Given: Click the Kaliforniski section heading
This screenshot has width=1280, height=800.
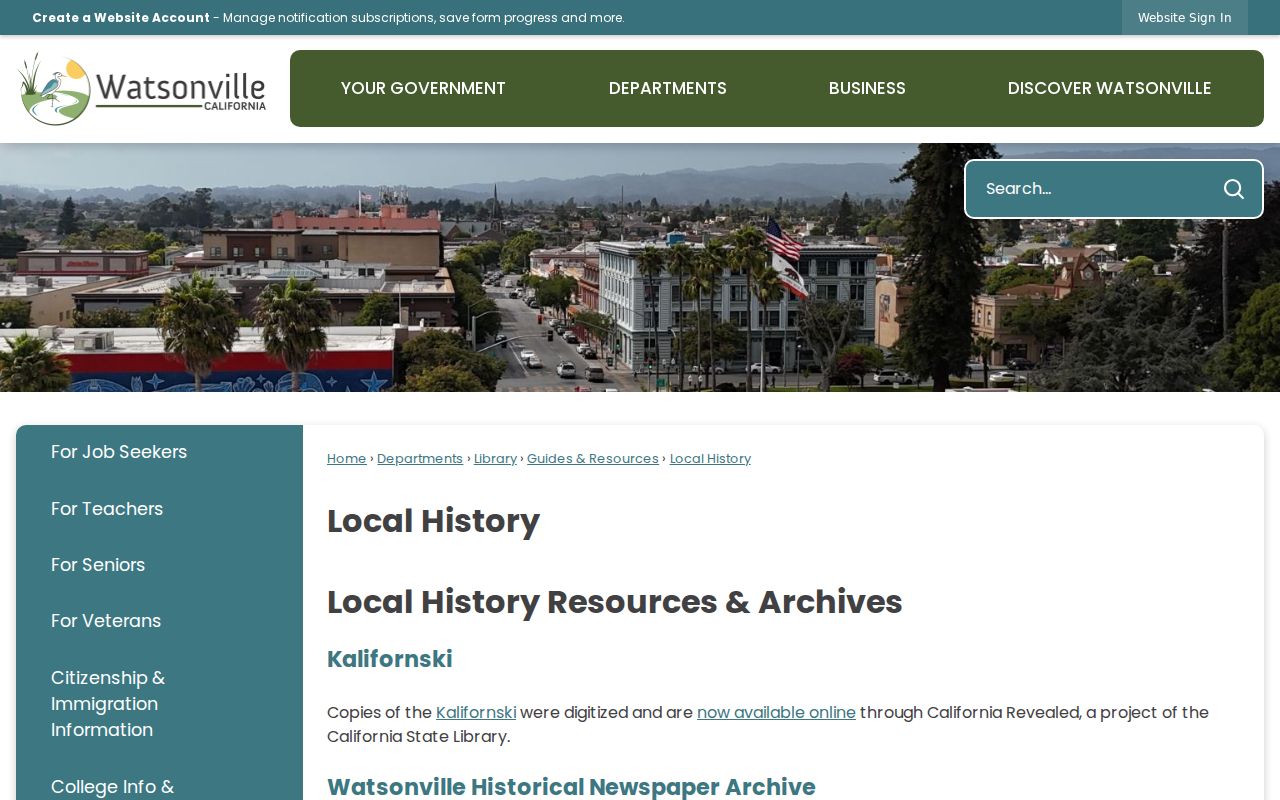Looking at the screenshot, I should (390, 659).
